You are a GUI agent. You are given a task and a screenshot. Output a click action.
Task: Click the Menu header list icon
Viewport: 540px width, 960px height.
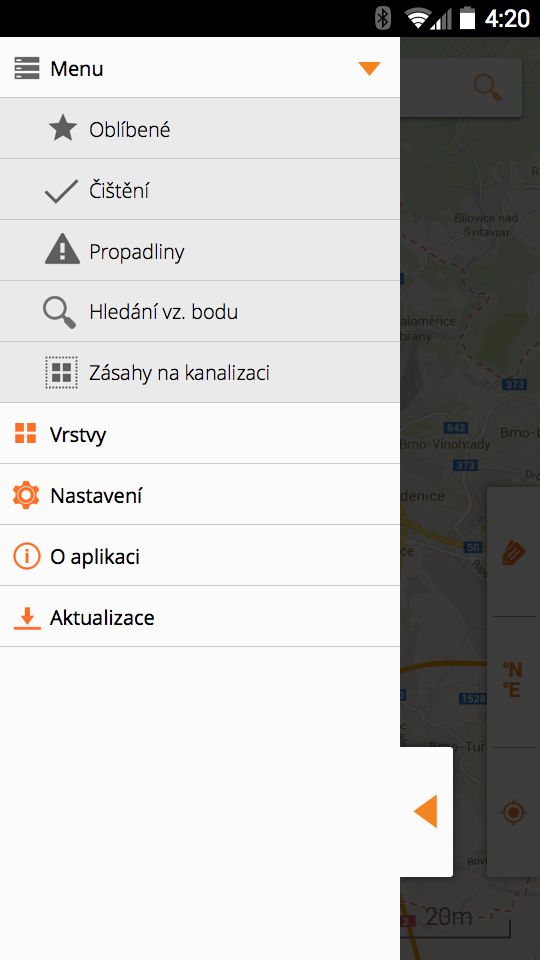click(x=27, y=68)
